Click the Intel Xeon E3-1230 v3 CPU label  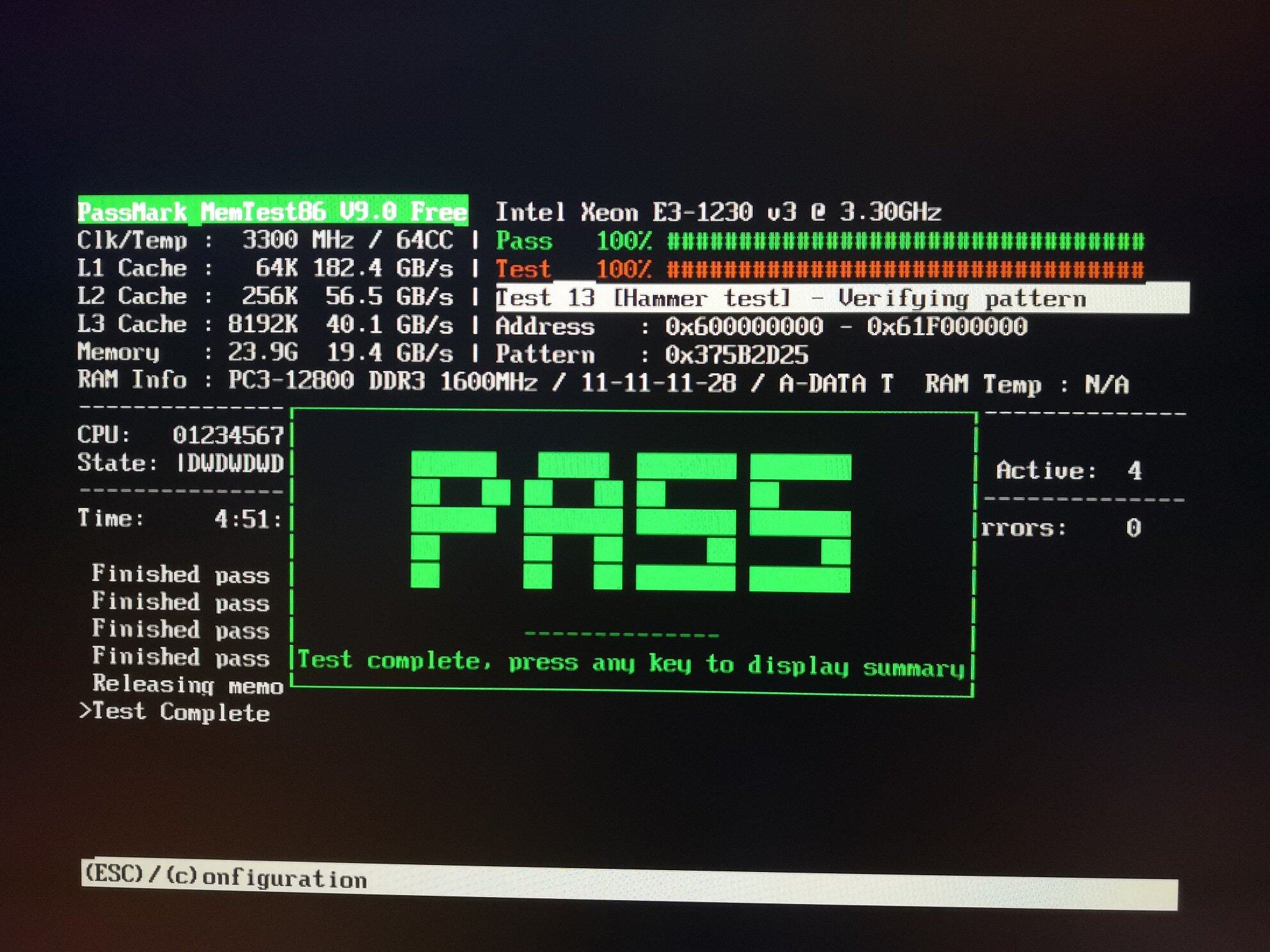point(718,212)
